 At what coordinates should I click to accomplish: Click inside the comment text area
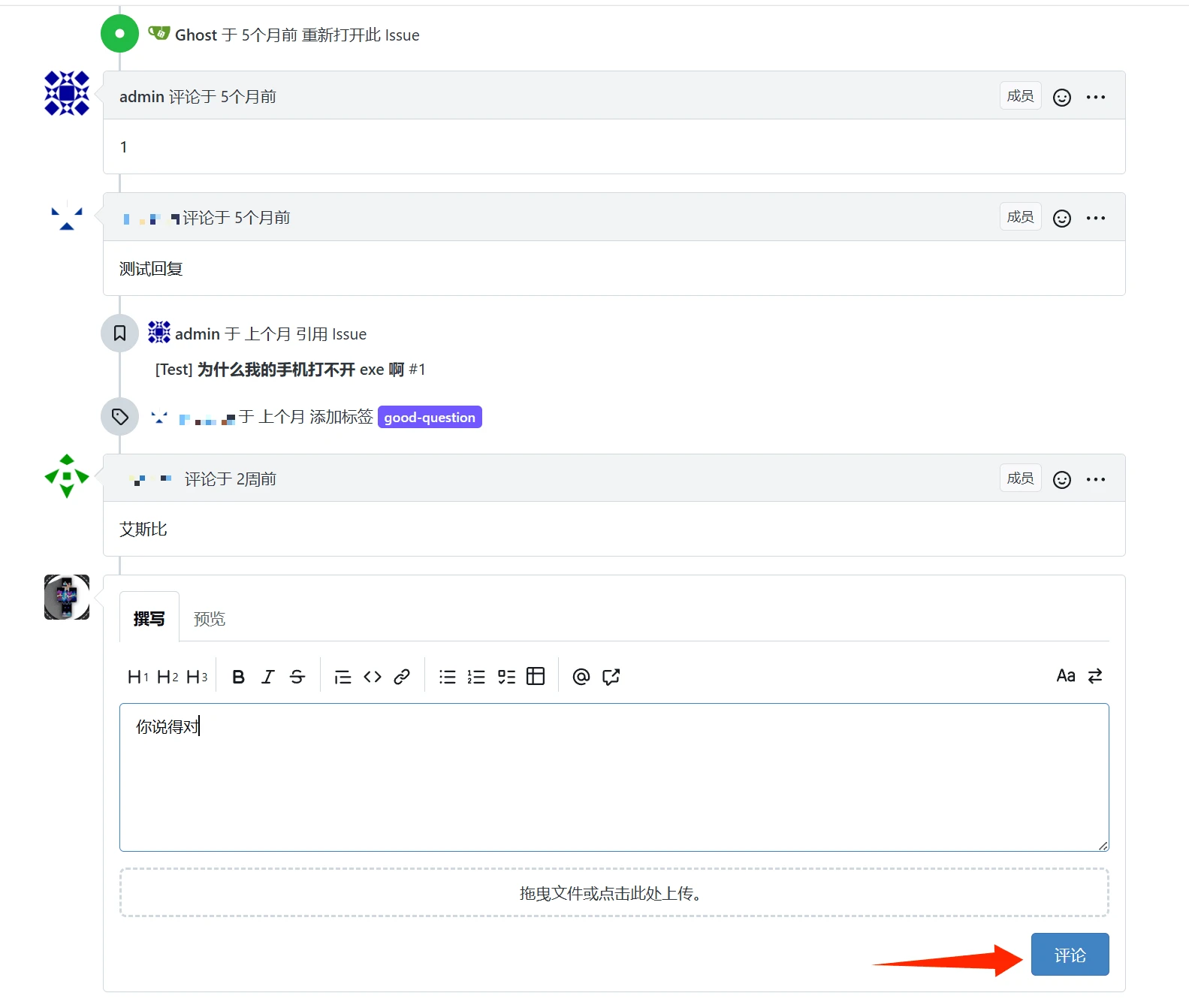point(614,777)
